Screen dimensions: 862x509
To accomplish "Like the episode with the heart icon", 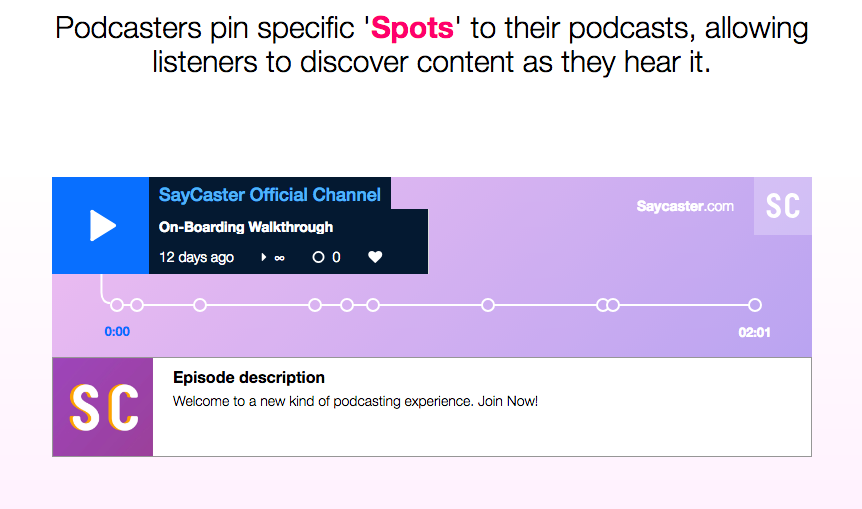I will pyautogui.click(x=375, y=257).
